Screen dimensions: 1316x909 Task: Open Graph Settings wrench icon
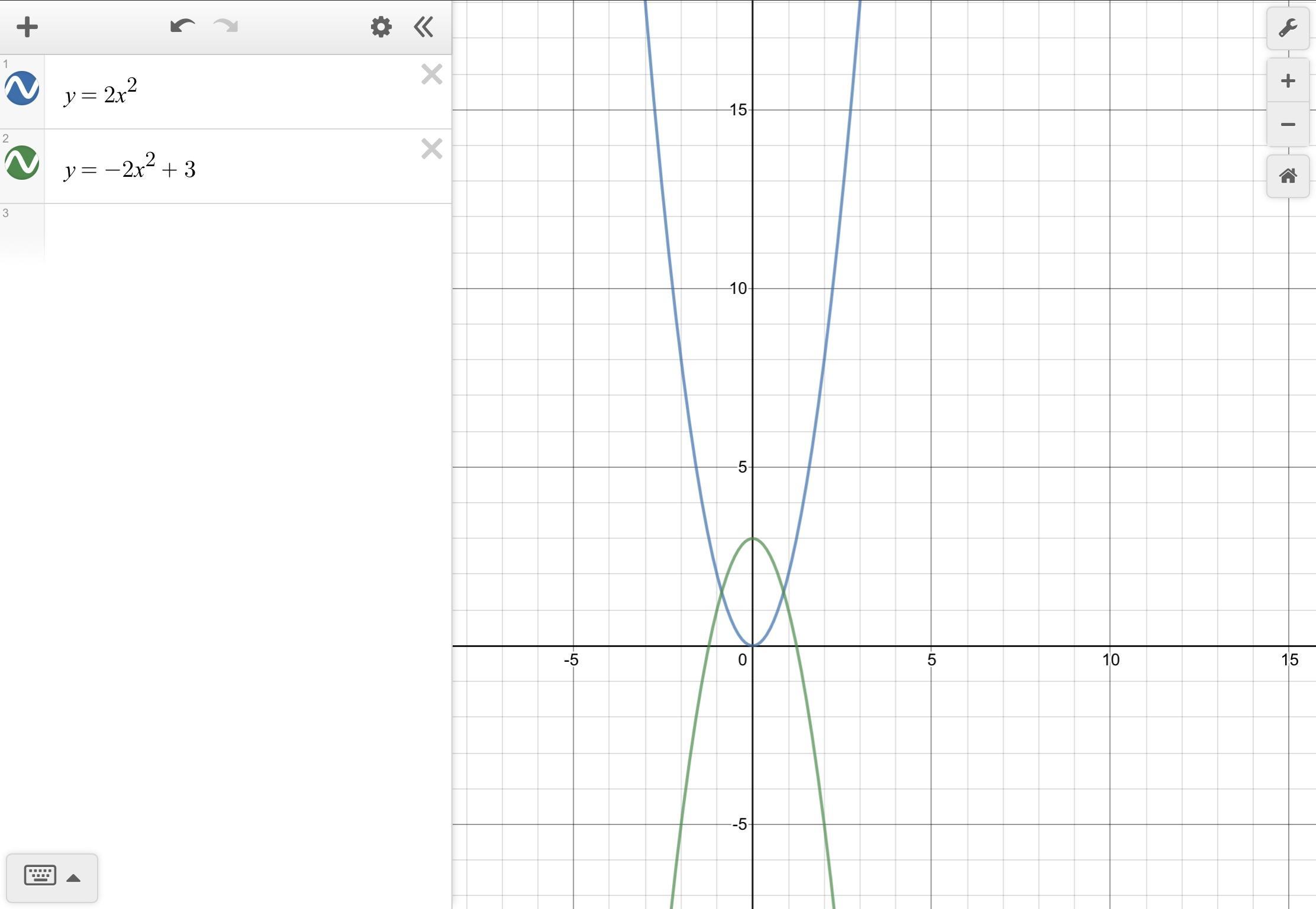coord(1288,28)
